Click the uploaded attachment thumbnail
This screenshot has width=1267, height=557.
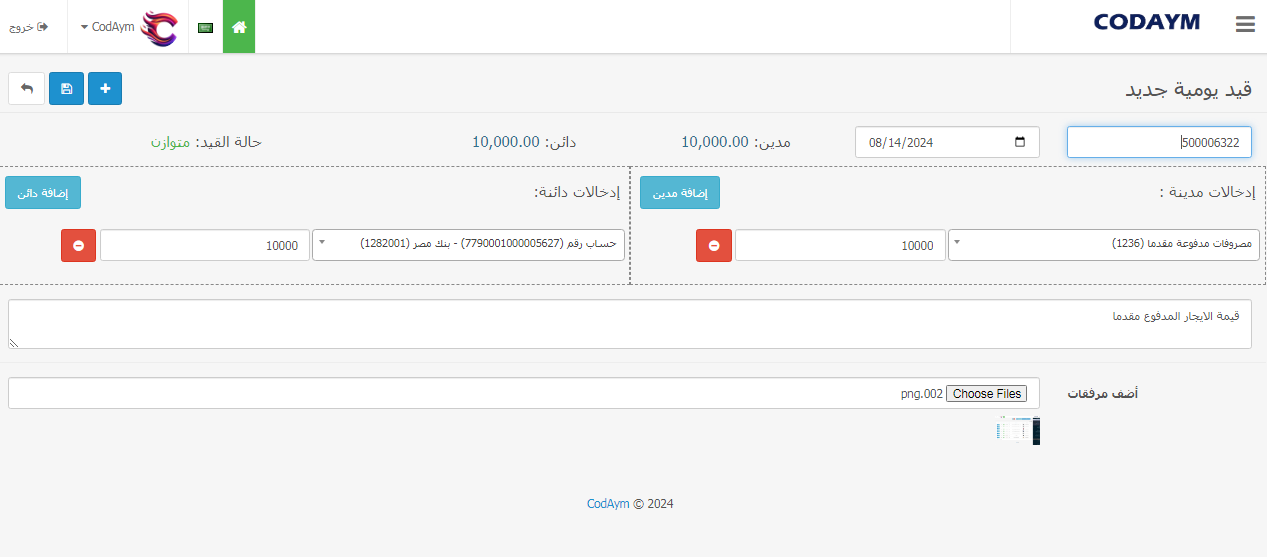(x=1017, y=430)
